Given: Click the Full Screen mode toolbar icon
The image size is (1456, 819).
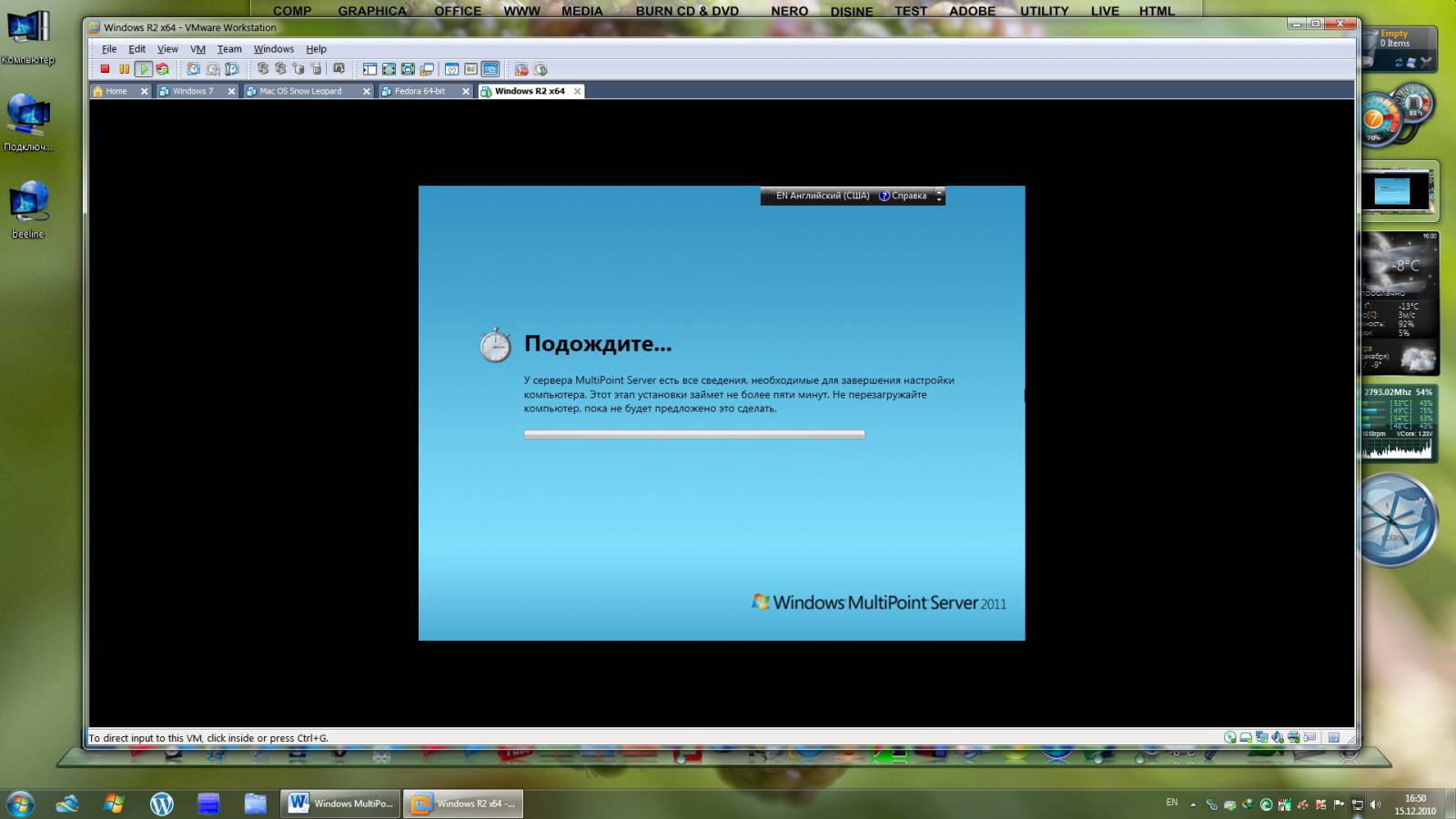Looking at the screenshot, I should click(389, 69).
